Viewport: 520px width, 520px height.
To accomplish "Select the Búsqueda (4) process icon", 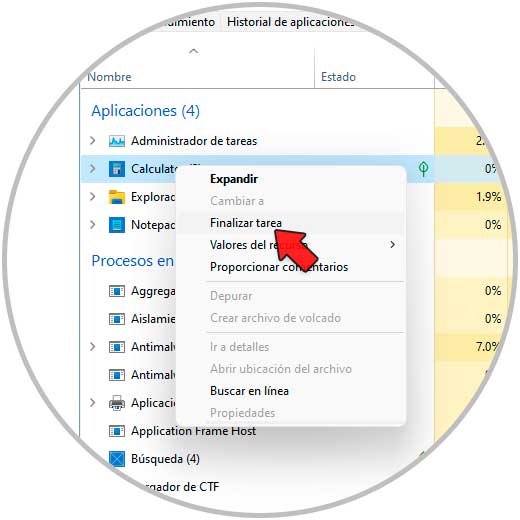I will [x=117, y=459].
